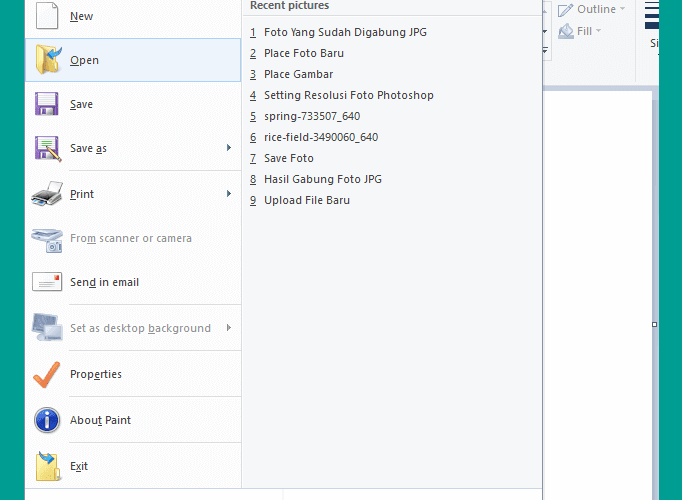
Task: Click the Properties checkmark icon
Action: 47,374
